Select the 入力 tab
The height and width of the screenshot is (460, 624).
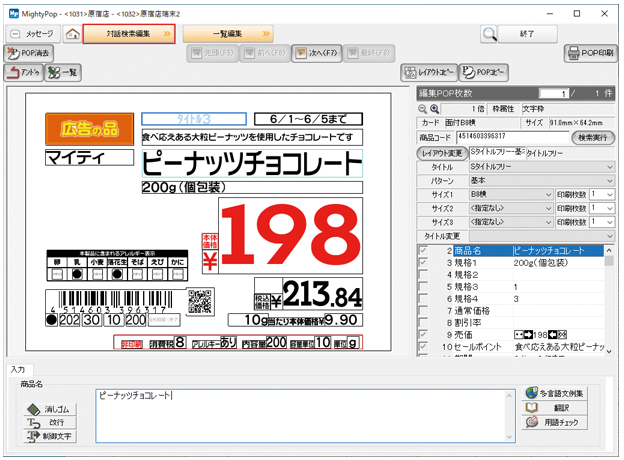[18, 370]
